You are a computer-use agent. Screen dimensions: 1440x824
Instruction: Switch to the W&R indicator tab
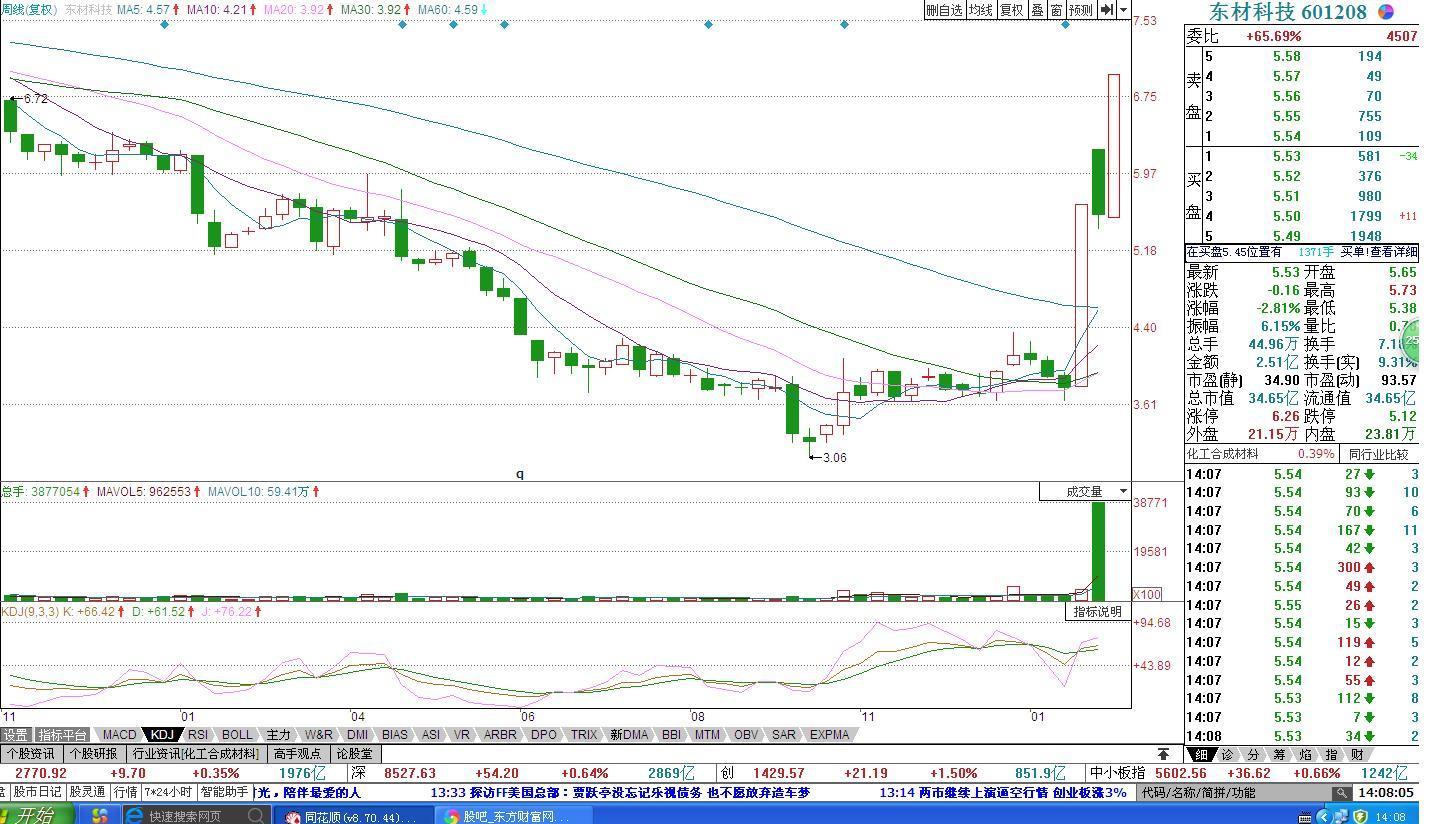319,735
